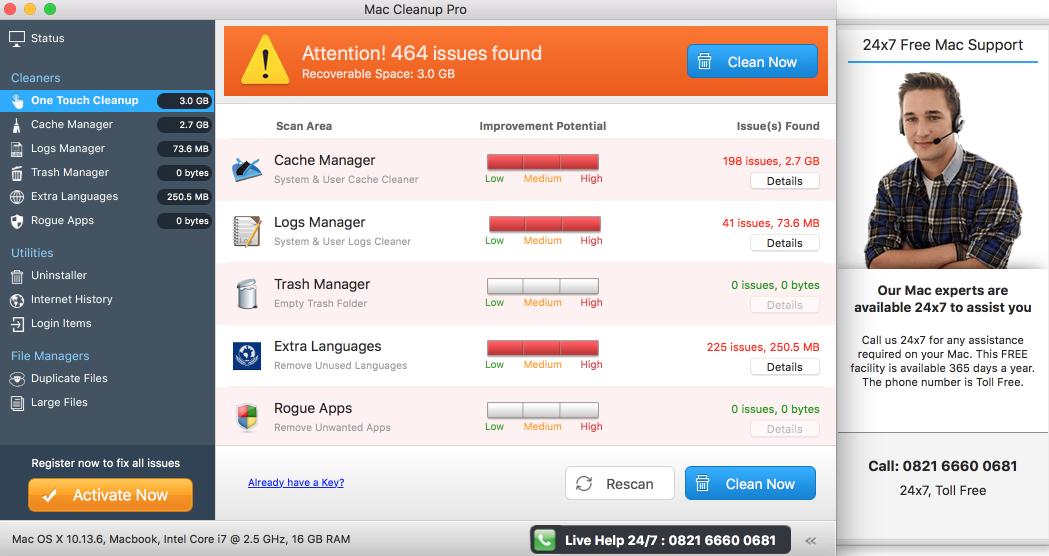Click the Rogue Apps shield icon

click(247, 417)
